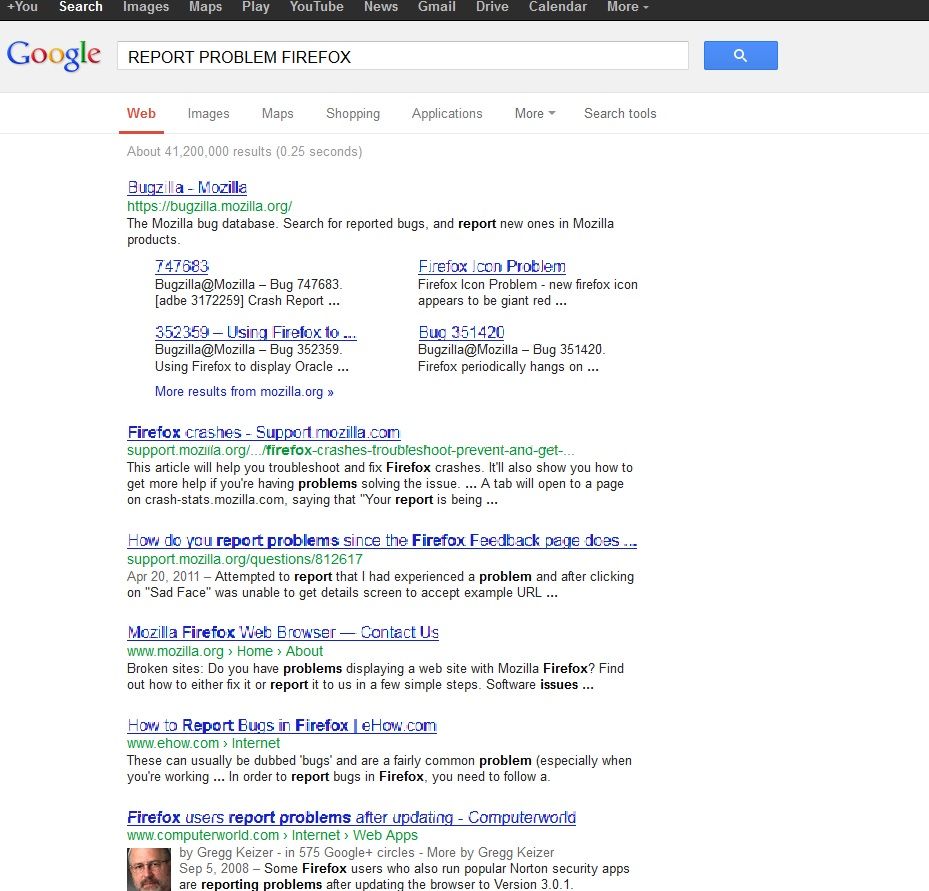This screenshot has width=929, height=891.
Task: Switch to the Shopping results tab
Action: pyautogui.click(x=353, y=113)
